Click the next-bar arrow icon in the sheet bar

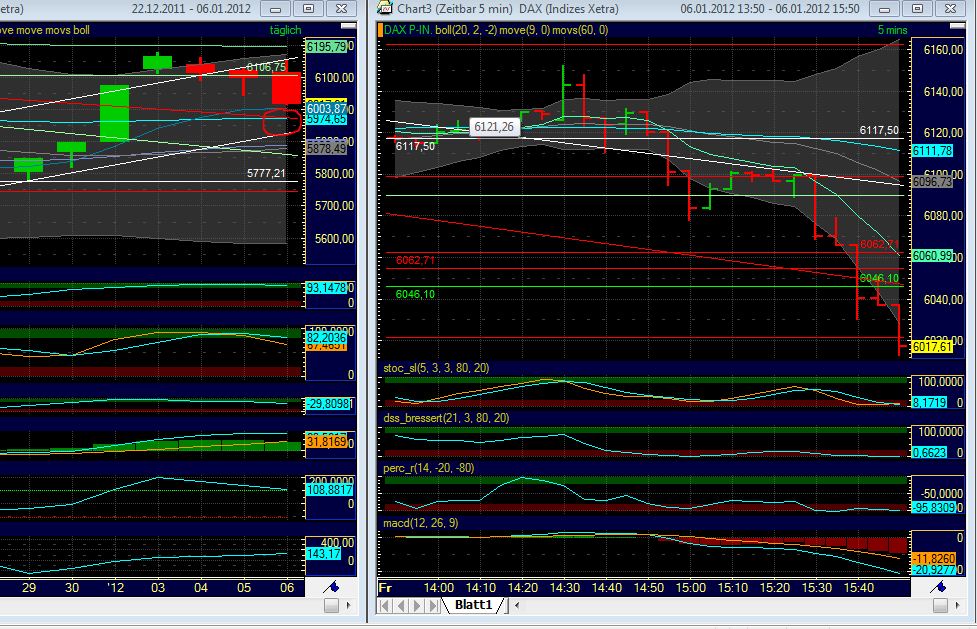[x=416, y=605]
